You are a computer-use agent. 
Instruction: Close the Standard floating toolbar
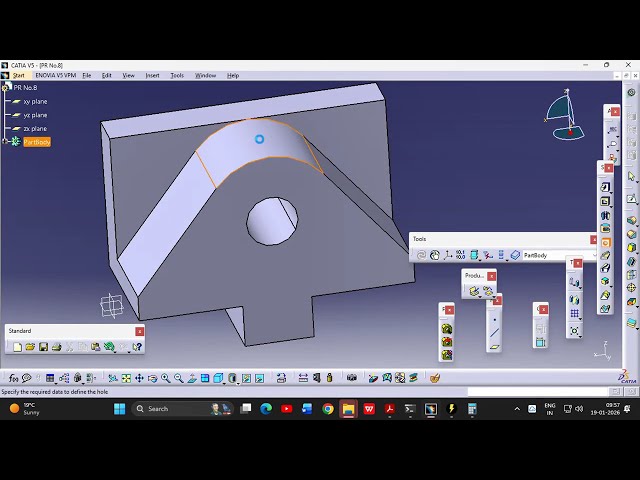139,331
